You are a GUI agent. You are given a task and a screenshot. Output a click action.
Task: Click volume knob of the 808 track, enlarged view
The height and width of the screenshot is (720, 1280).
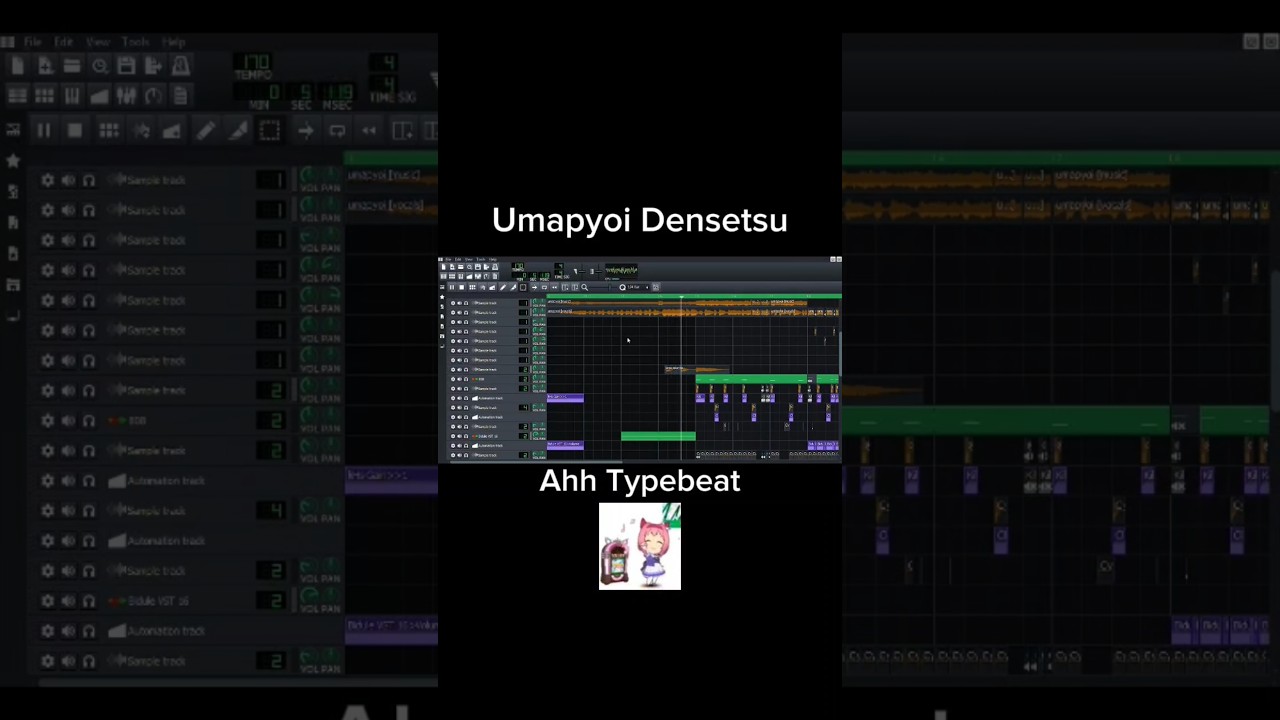point(309,415)
